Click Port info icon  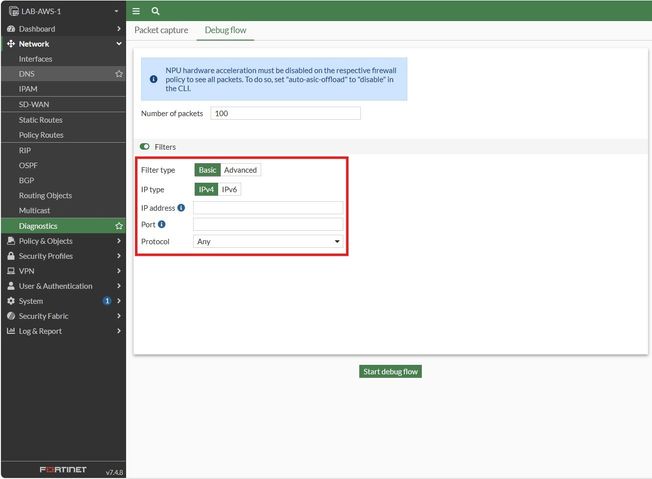click(x=161, y=224)
